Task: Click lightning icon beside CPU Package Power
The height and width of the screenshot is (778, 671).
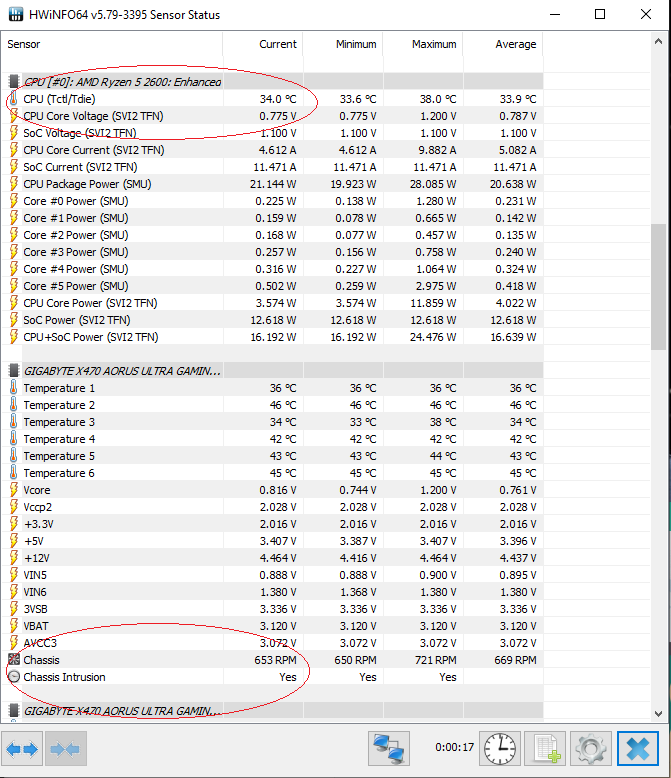Action: [x=14, y=184]
